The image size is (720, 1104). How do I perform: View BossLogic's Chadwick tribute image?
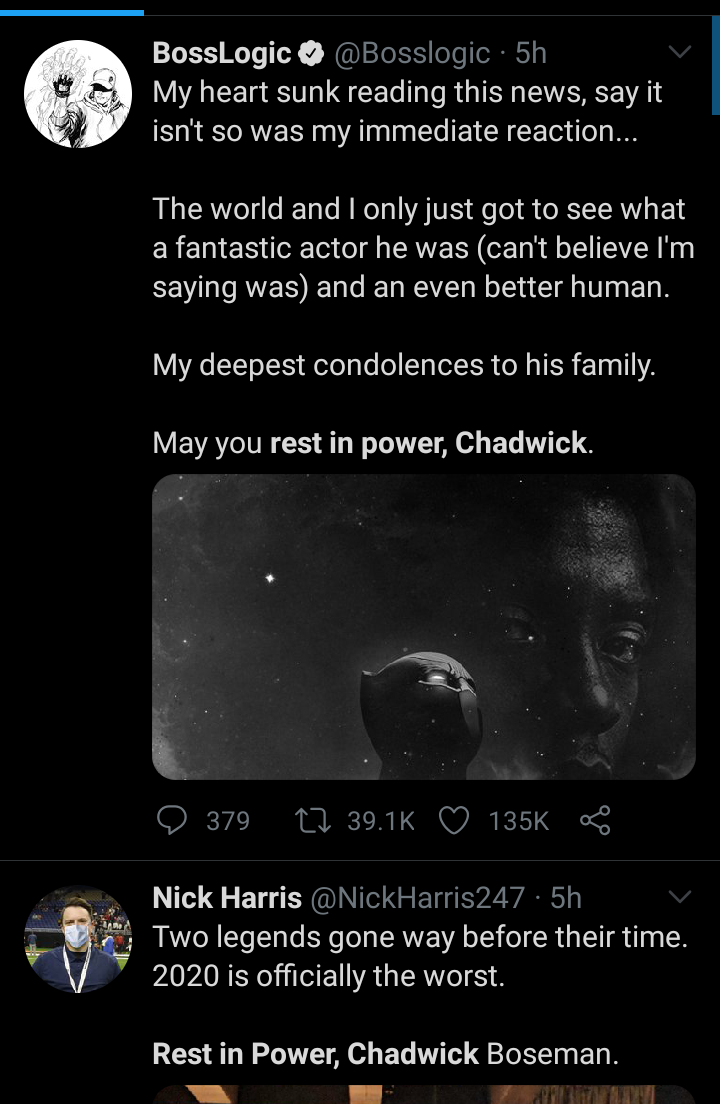tap(423, 626)
